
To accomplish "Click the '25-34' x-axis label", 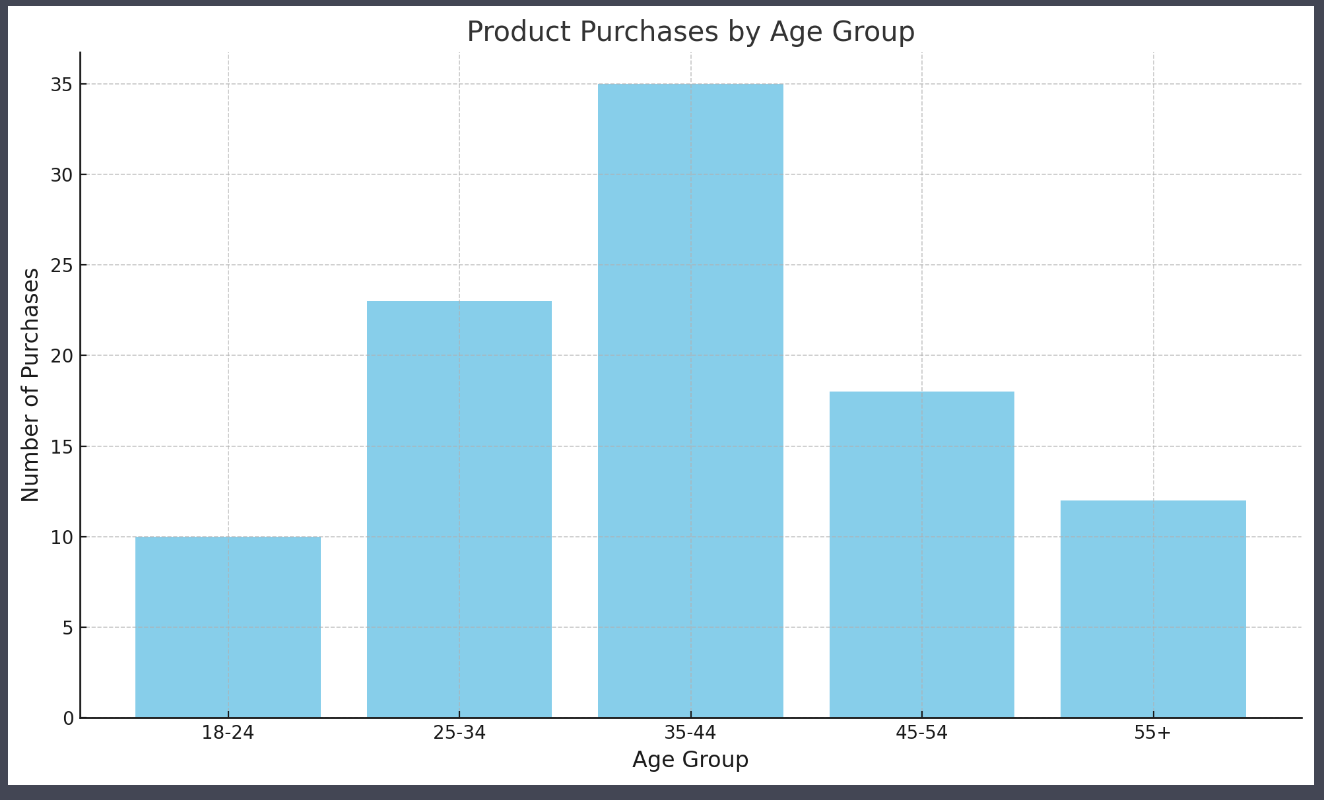I will click(x=459, y=733).
